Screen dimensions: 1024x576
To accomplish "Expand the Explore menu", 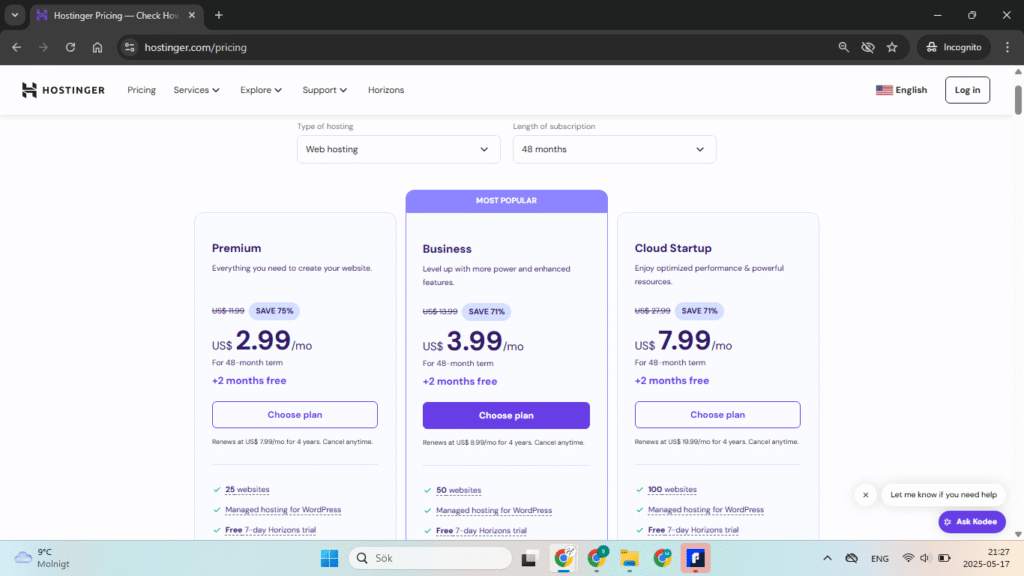I will (261, 90).
